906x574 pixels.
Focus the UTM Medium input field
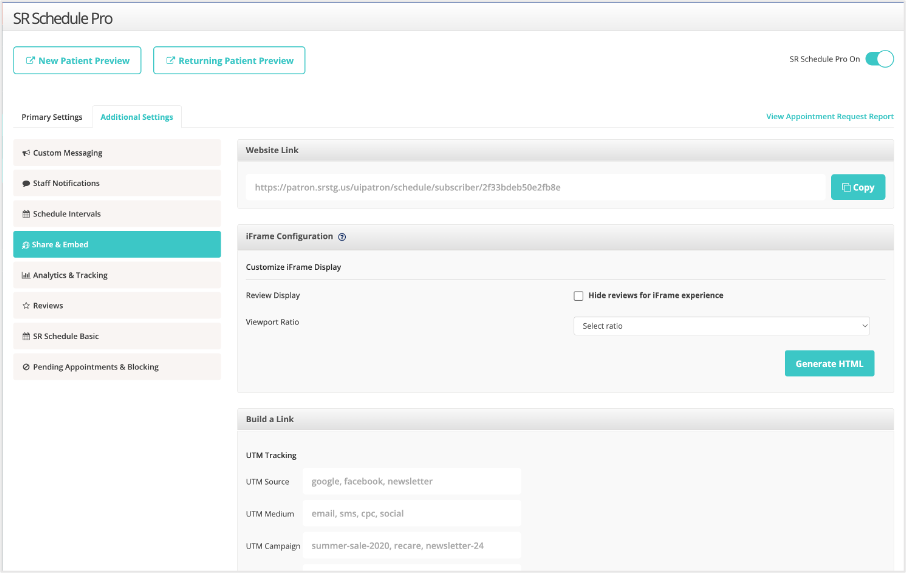(411, 514)
